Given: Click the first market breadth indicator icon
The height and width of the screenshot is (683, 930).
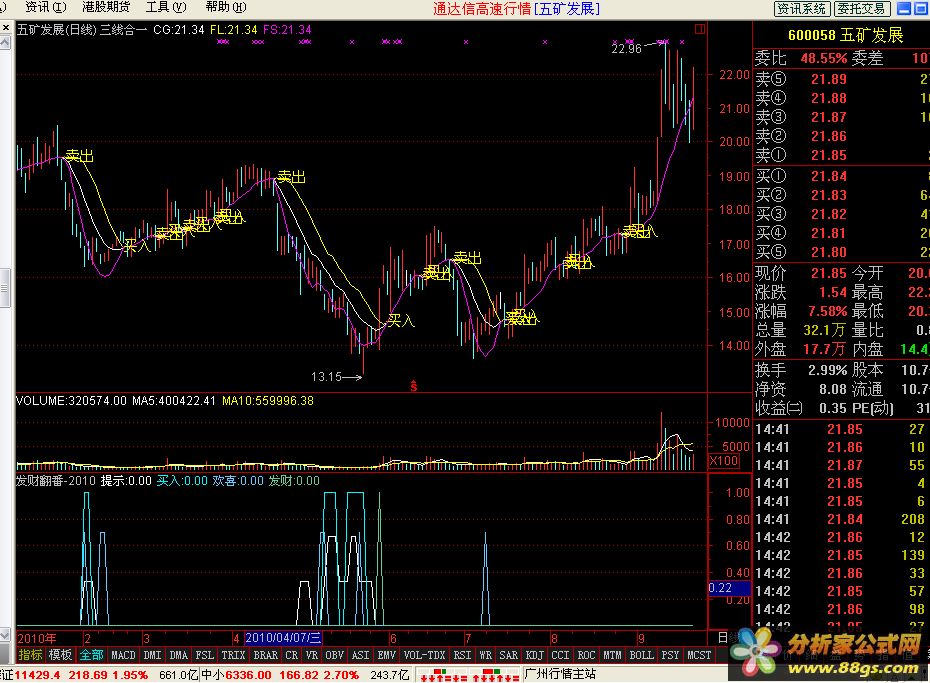Looking at the screenshot, I should tap(442, 675).
